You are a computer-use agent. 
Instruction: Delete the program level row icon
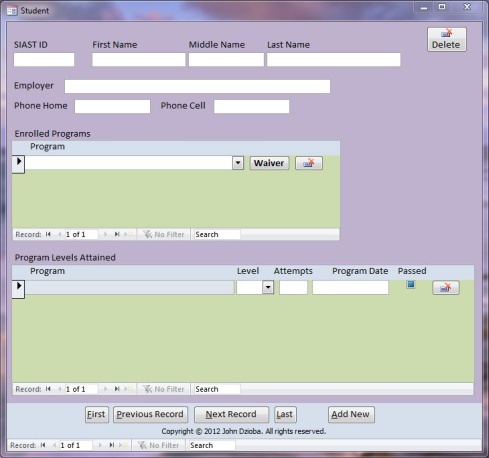coord(446,288)
